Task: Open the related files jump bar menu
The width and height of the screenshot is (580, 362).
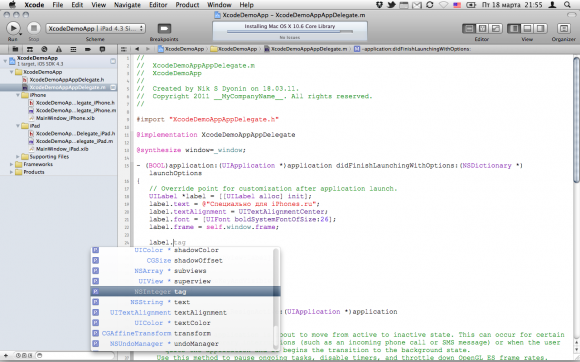Action: [124, 49]
